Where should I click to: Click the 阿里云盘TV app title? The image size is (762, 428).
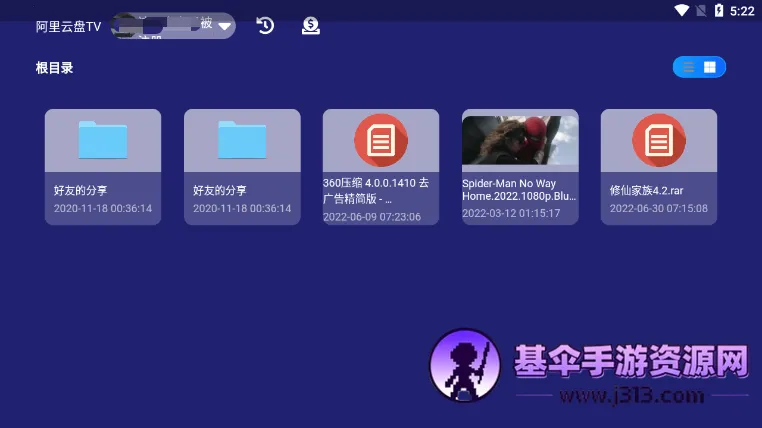coord(69,26)
